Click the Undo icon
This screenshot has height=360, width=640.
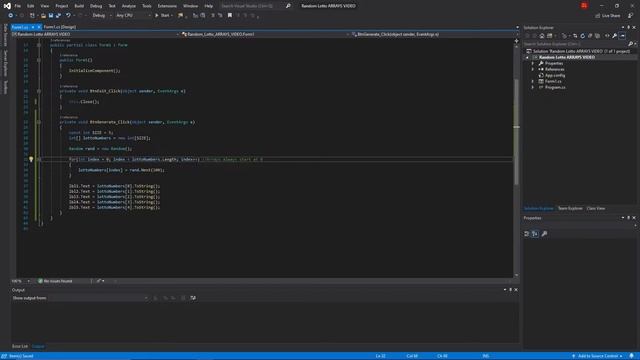68,16
